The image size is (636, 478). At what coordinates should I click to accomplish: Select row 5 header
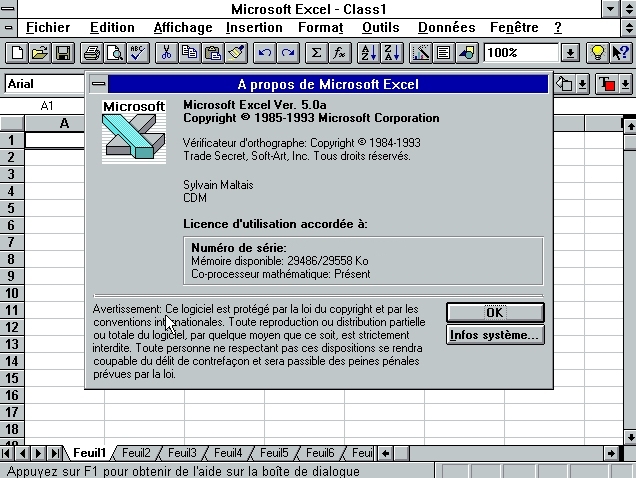12,208
